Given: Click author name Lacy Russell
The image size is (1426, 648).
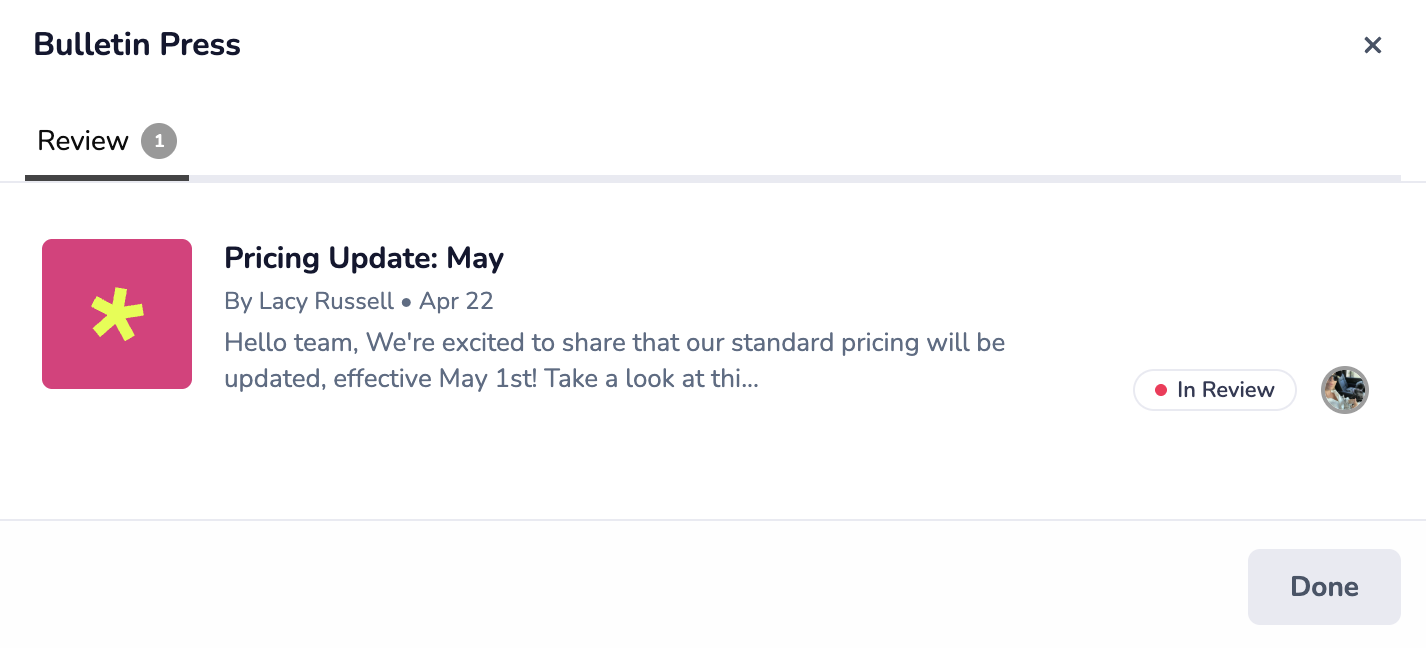Looking at the screenshot, I should pos(326,301).
